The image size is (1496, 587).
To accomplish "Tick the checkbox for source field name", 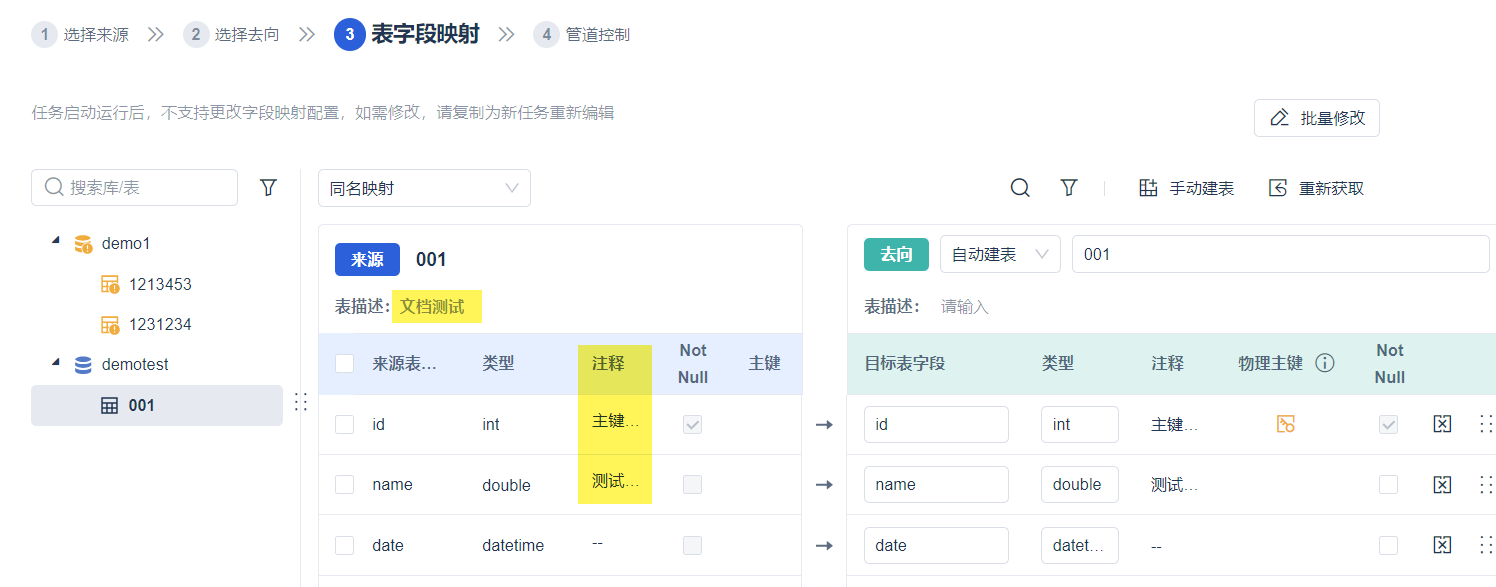I will pyautogui.click(x=345, y=485).
